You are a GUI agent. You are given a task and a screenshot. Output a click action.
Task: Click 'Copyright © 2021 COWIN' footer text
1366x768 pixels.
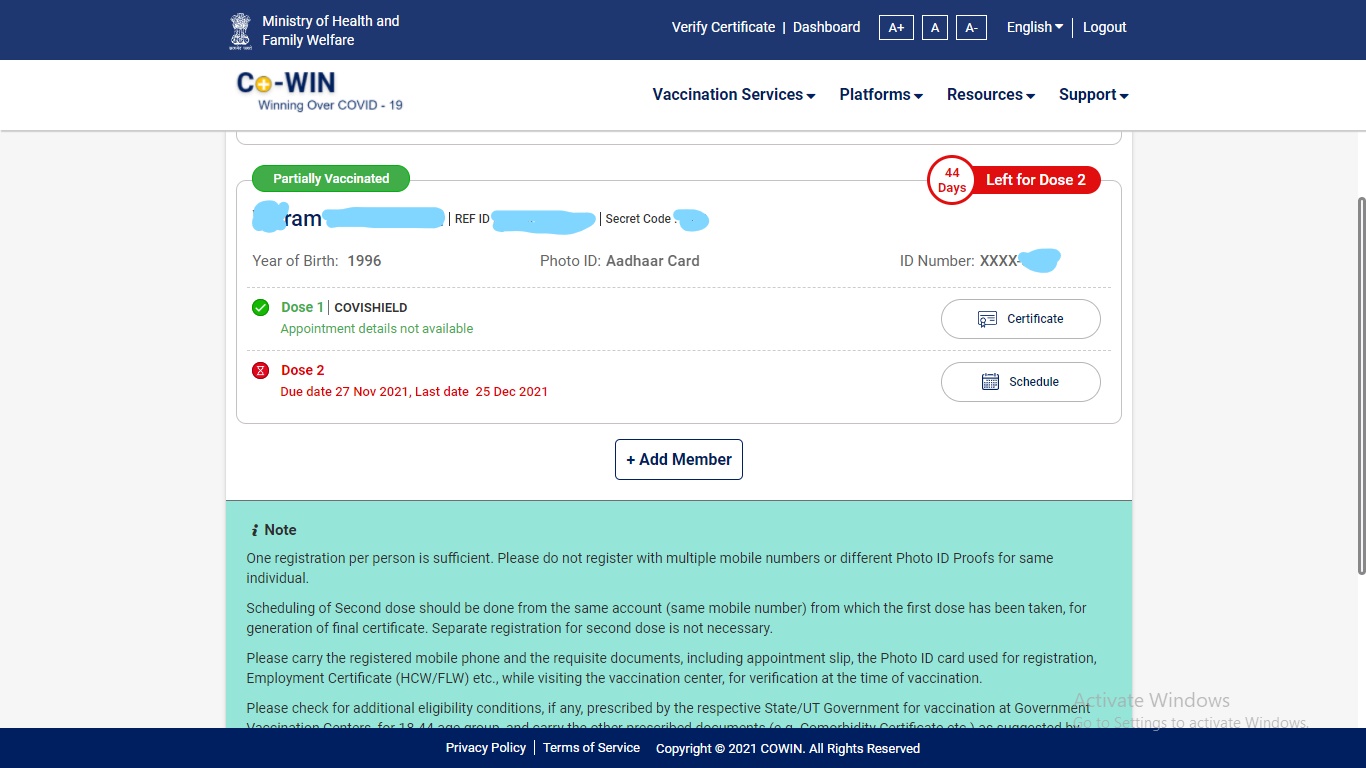coord(788,748)
